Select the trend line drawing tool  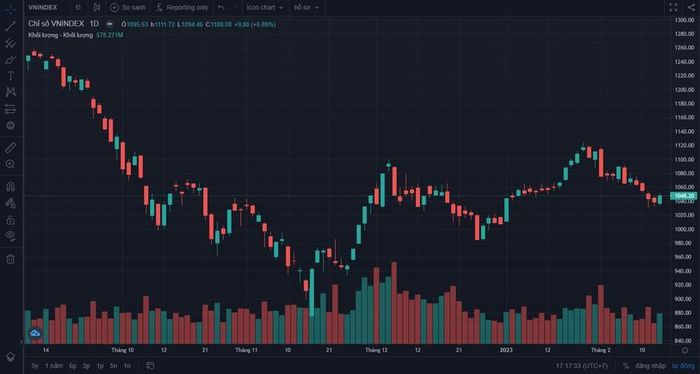[11, 26]
